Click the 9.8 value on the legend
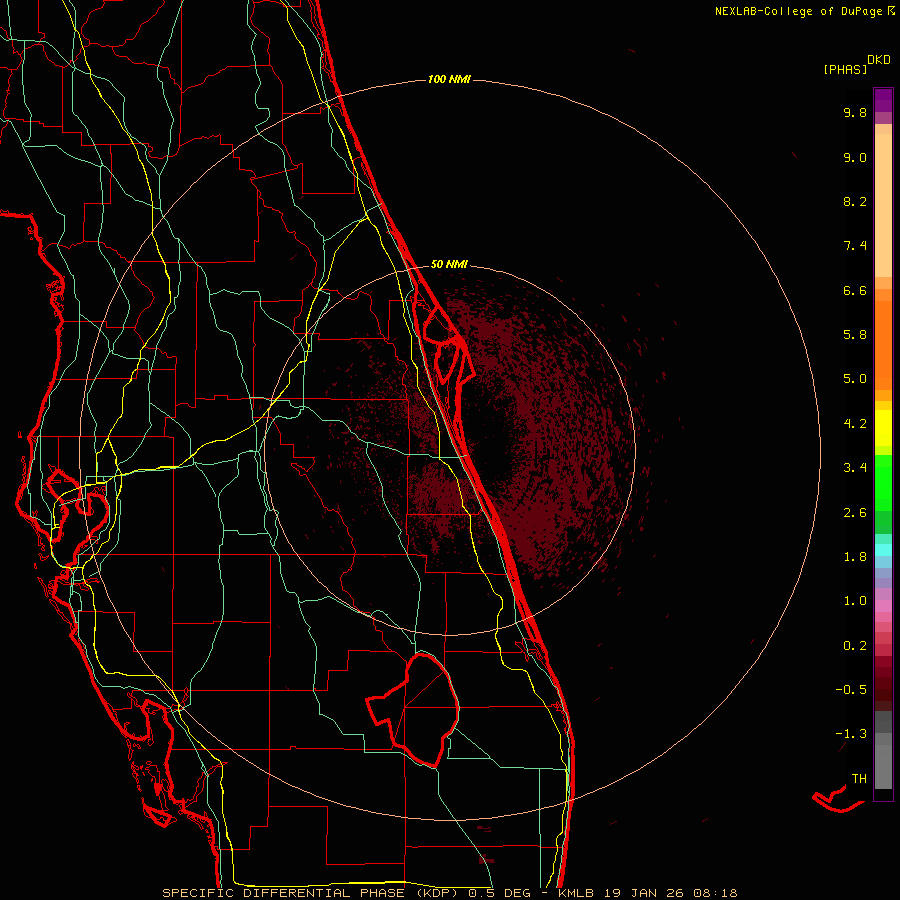This screenshot has width=900, height=900. pyautogui.click(x=854, y=113)
